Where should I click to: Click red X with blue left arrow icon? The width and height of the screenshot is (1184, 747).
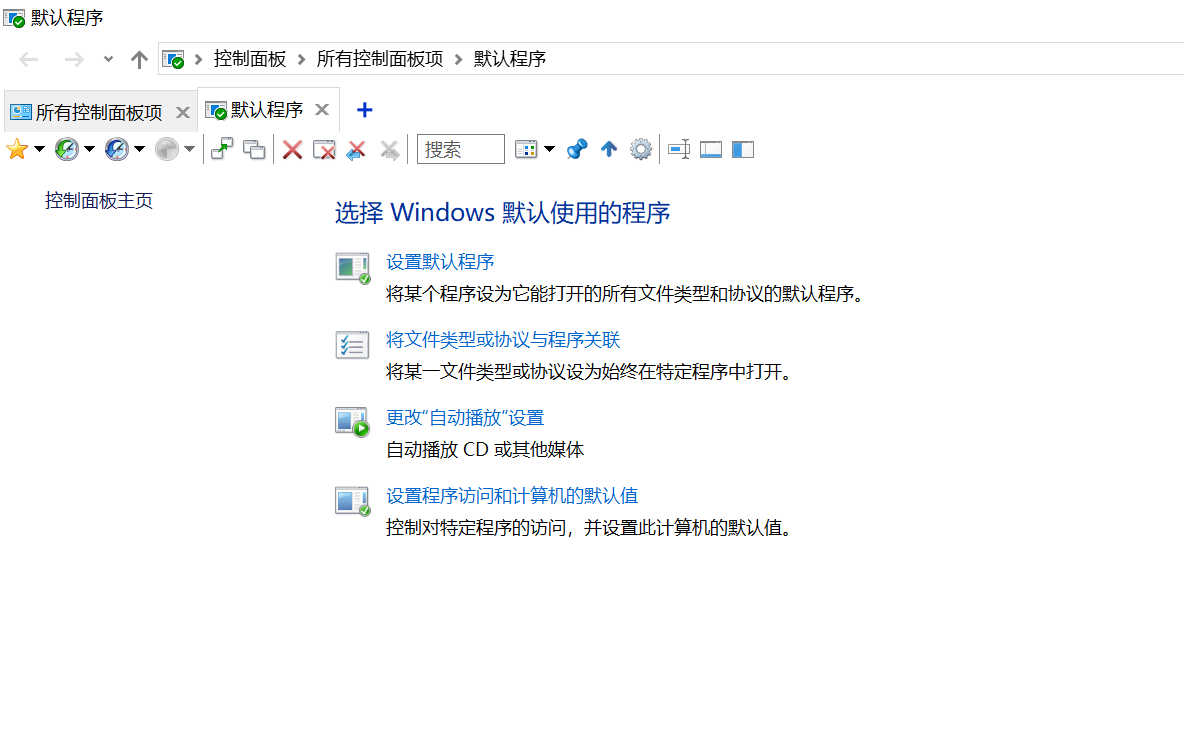click(356, 150)
